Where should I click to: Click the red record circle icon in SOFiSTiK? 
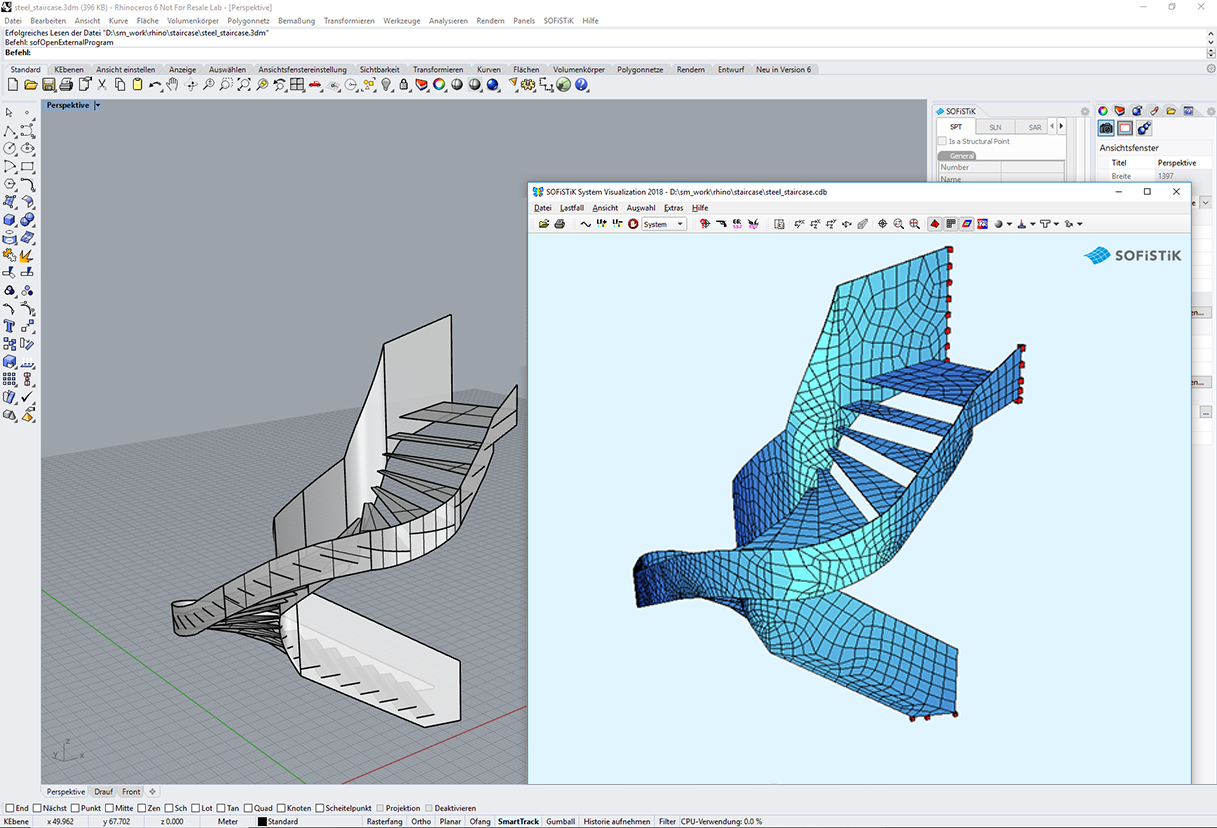[x=633, y=224]
